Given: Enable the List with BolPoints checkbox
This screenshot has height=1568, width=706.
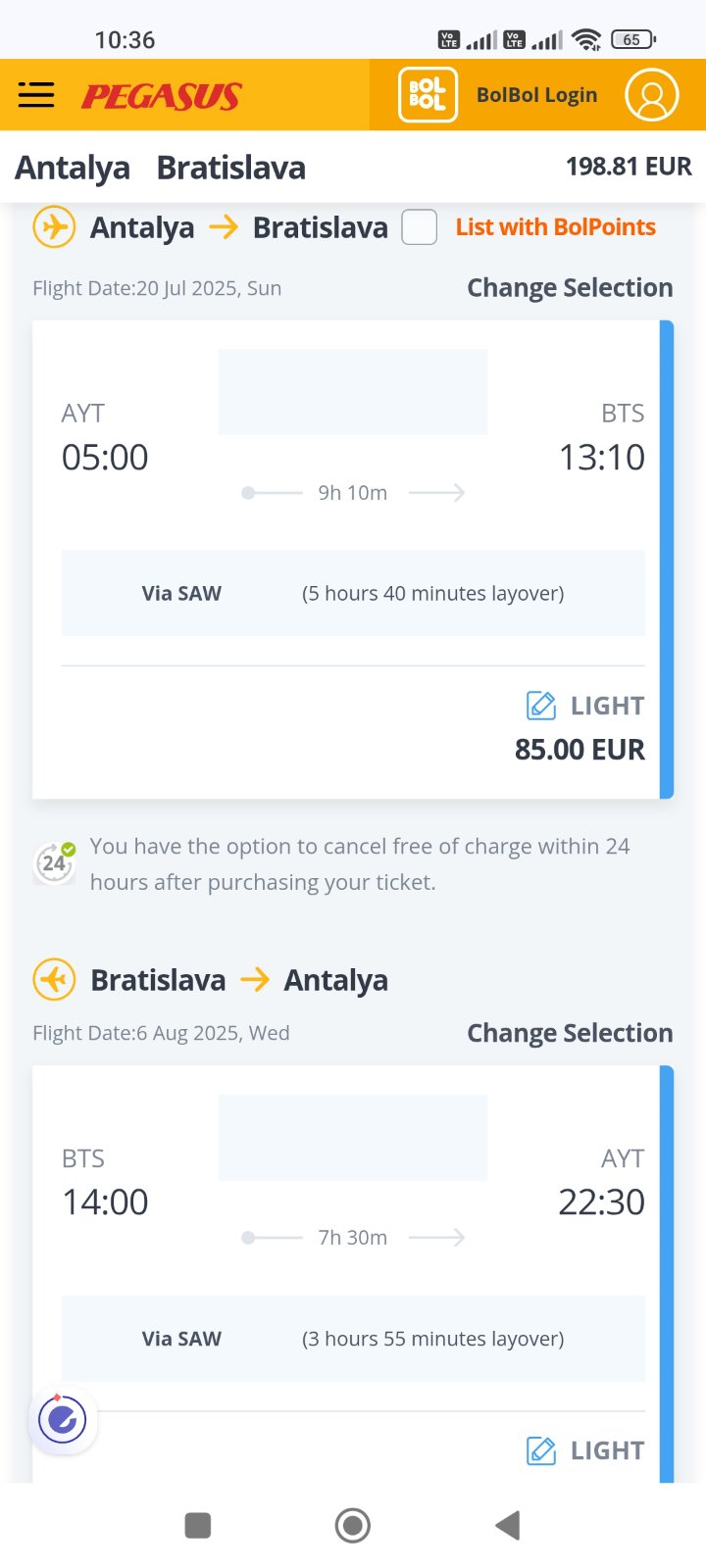Looking at the screenshot, I should tap(420, 227).
